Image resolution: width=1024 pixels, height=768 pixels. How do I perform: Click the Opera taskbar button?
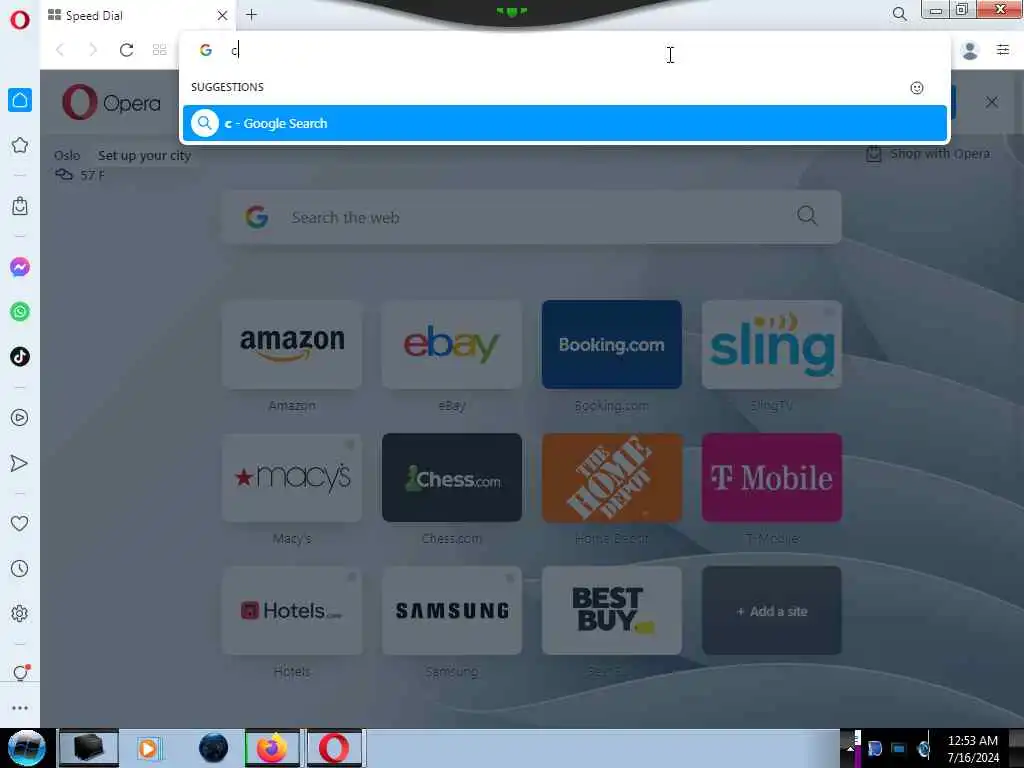click(334, 748)
